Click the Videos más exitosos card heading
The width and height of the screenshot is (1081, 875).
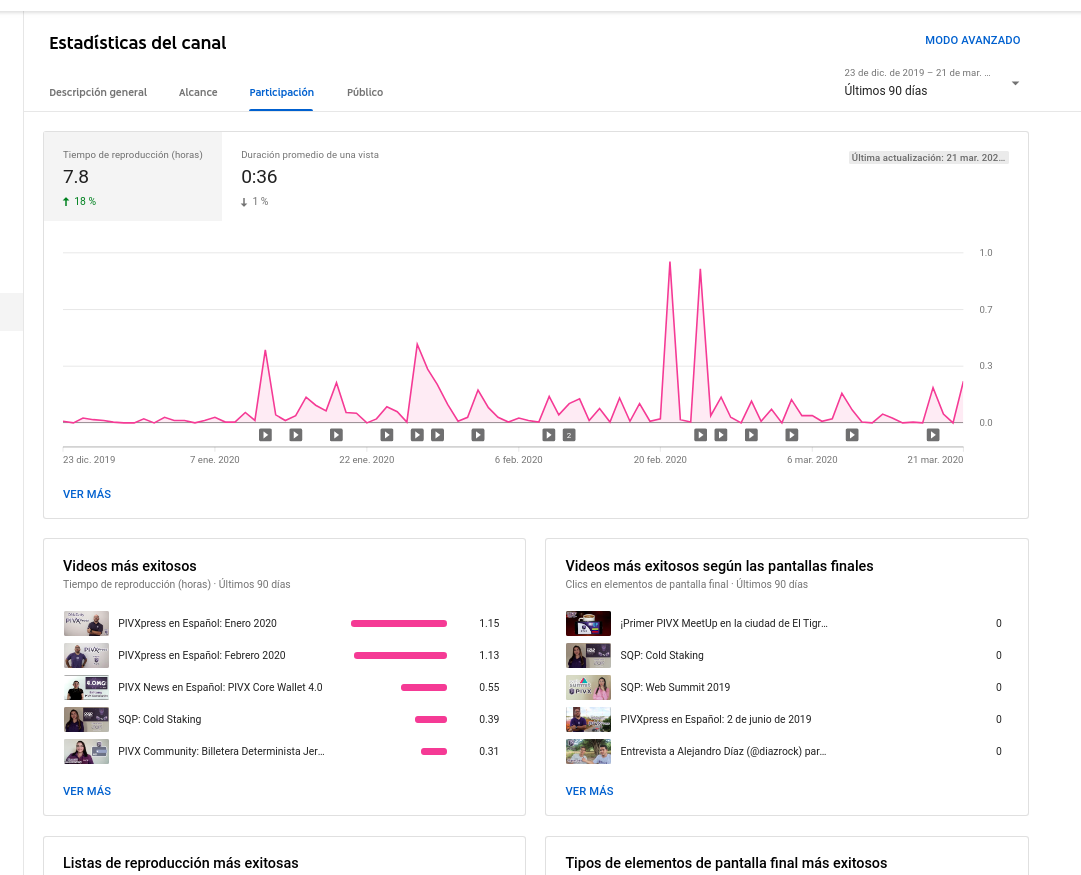coord(130,566)
